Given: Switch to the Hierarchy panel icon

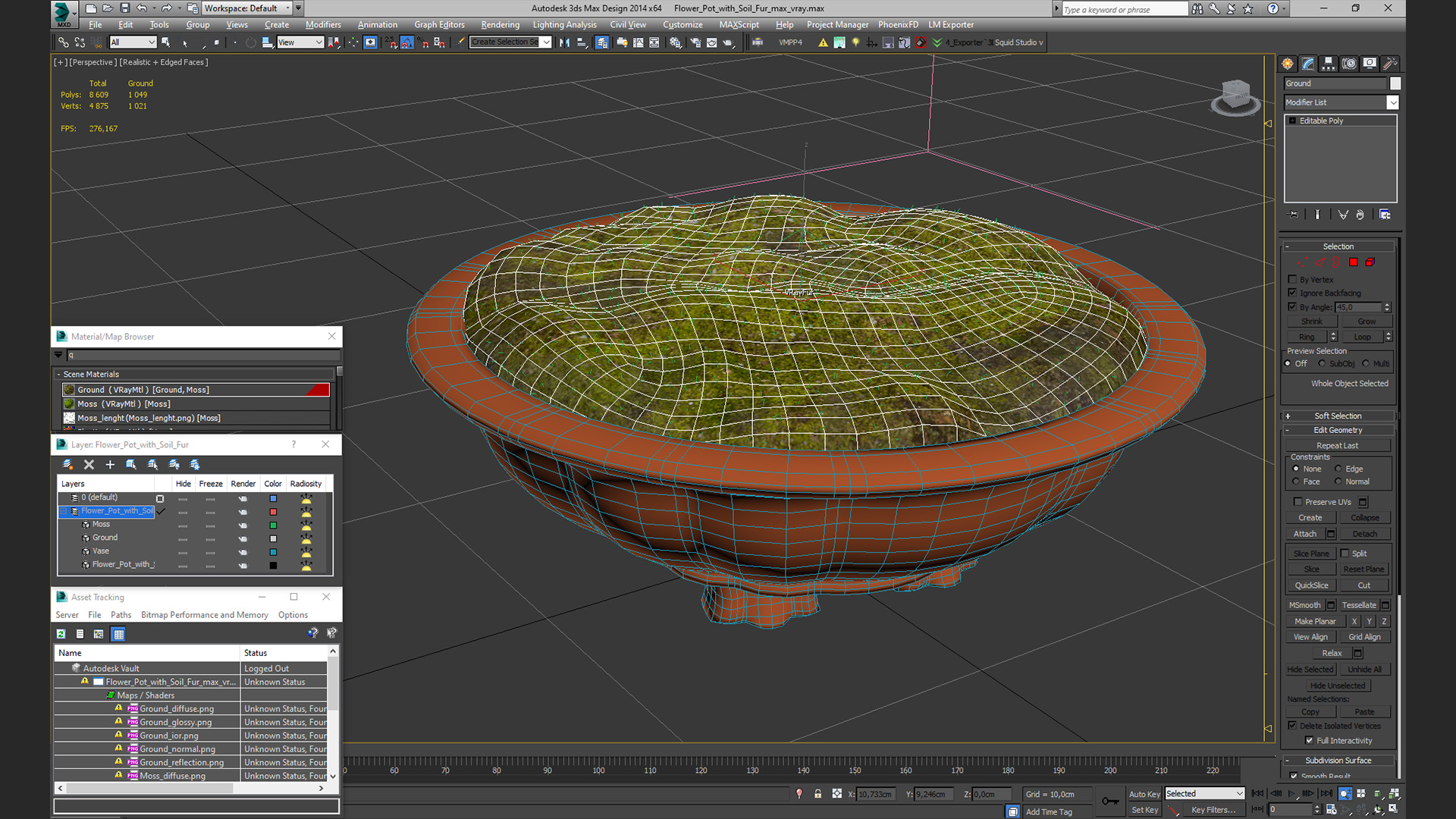Looking at the screenshot, I should (1329, 64).
